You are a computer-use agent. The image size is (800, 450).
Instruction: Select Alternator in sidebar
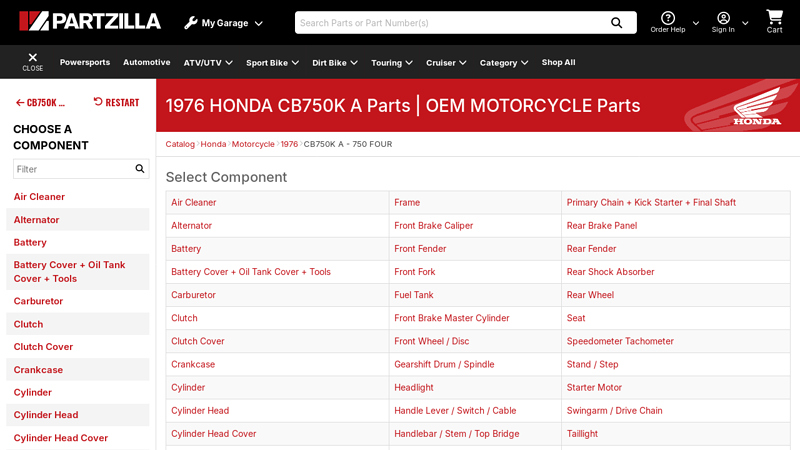(36, 220)
